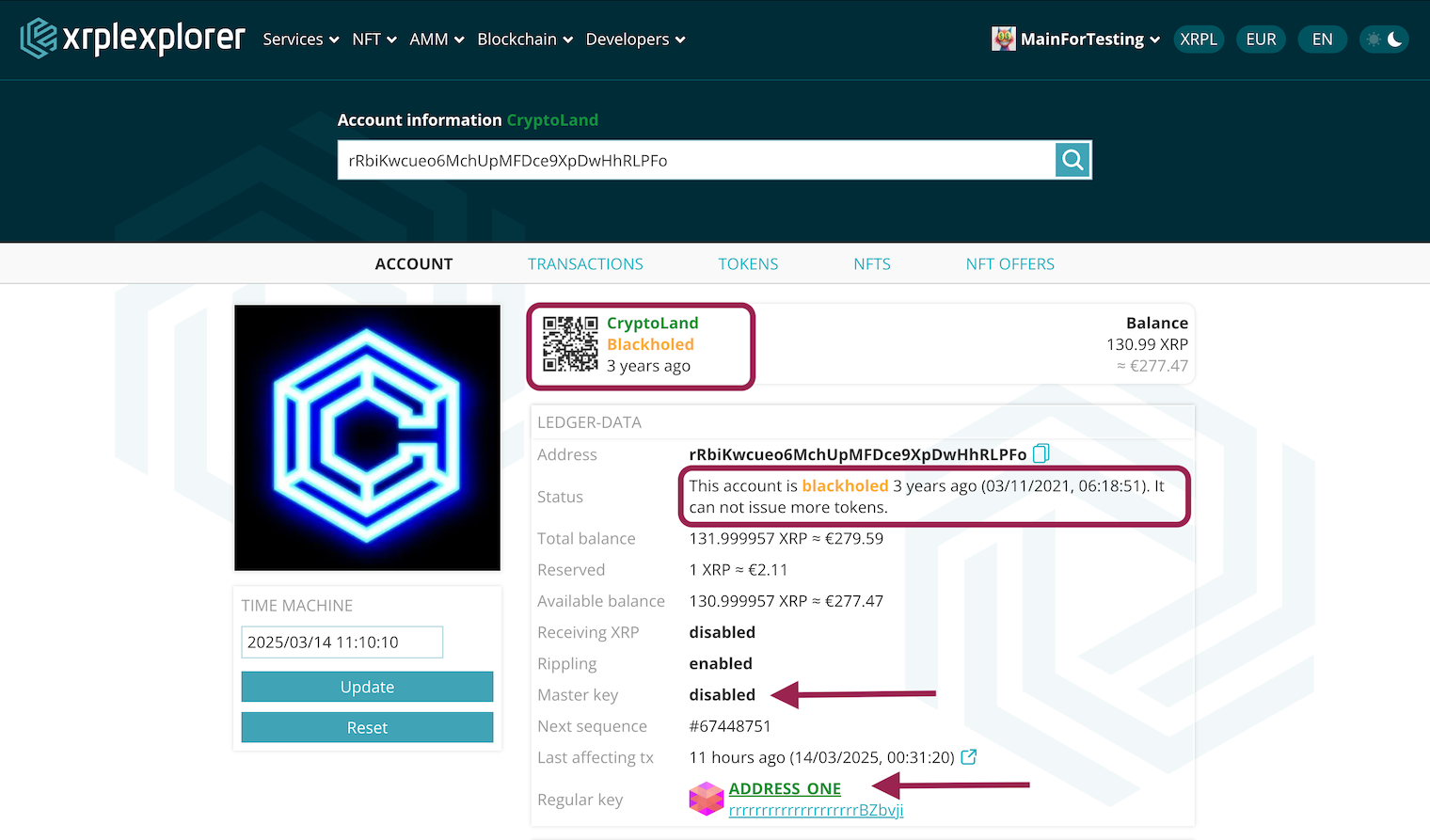This screenshot has height=840, width=1430.
Task: Click the Time Machine date field
Action: click(x=342, y=642)
